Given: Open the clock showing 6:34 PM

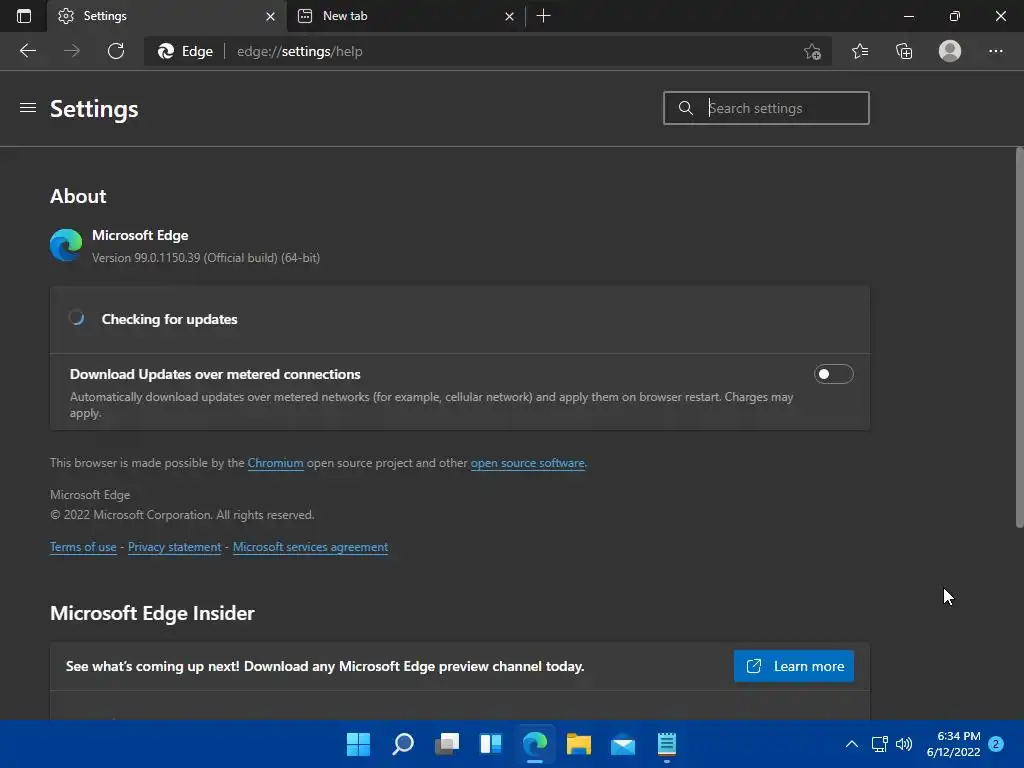Looking at the screenshot, I should tap(953, 744).
